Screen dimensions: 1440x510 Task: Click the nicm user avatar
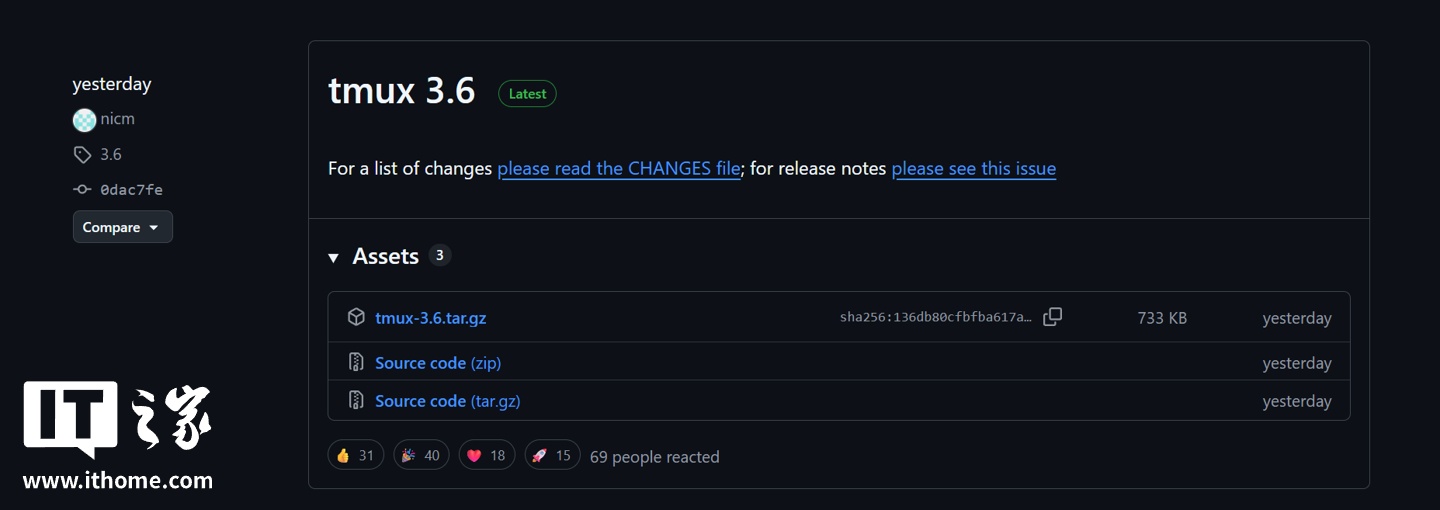(84, 120)
